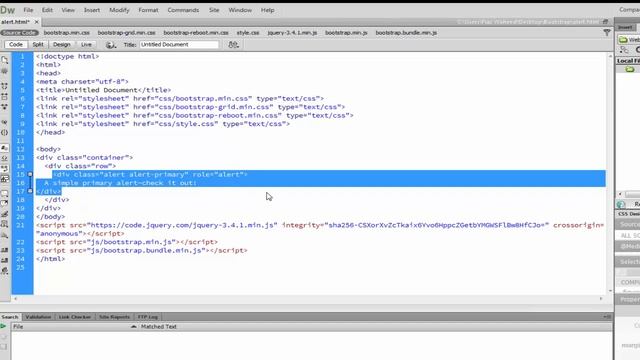Toggle Line Numbers in coding toolbar

[4, 148]
